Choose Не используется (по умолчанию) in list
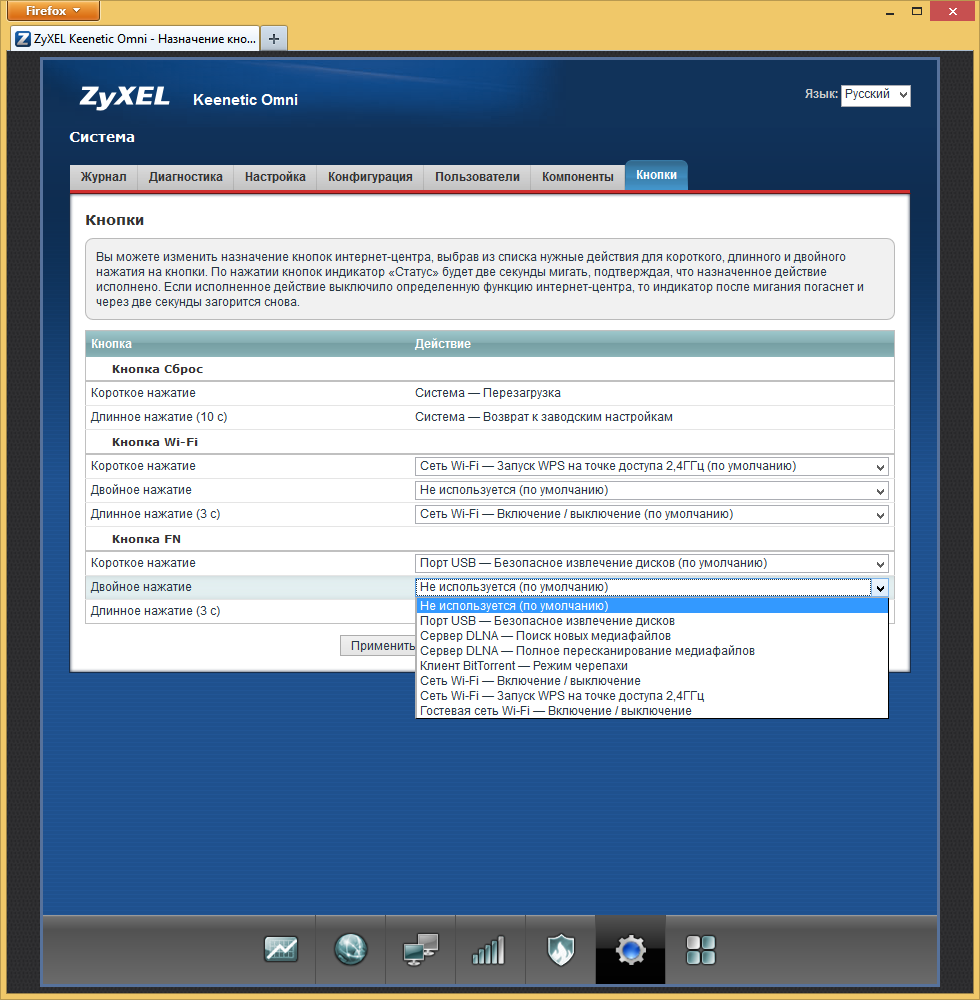Screen dimensions: 980x1000 pos(652,606)
